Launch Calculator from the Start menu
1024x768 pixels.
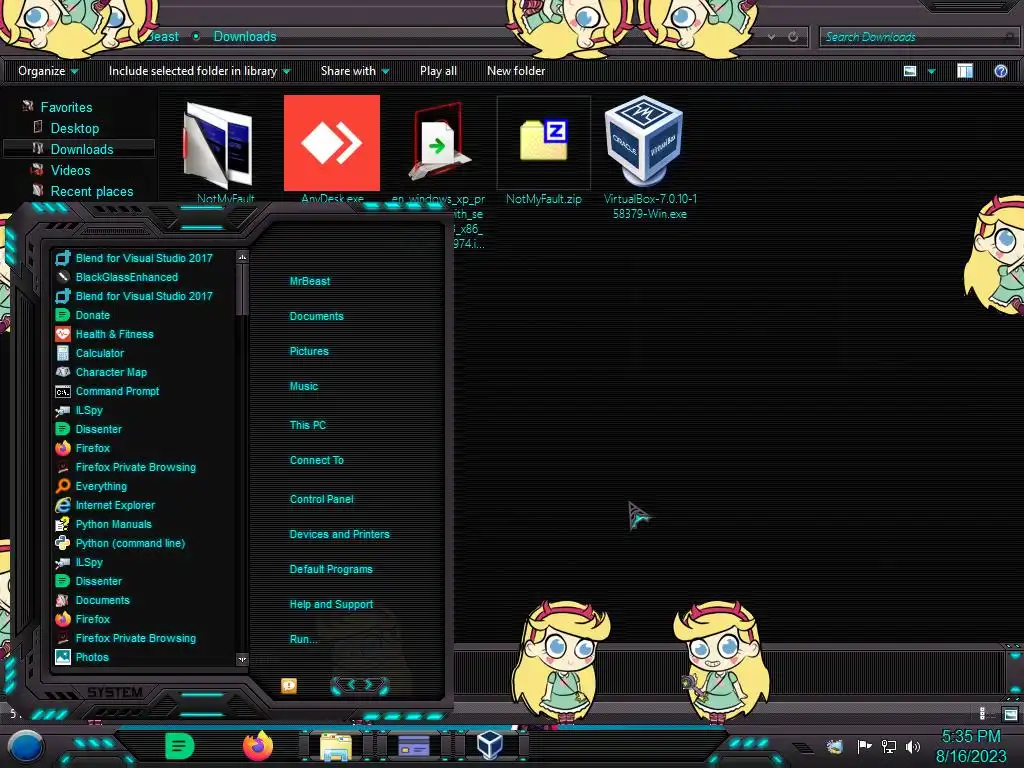coord(99,353)
